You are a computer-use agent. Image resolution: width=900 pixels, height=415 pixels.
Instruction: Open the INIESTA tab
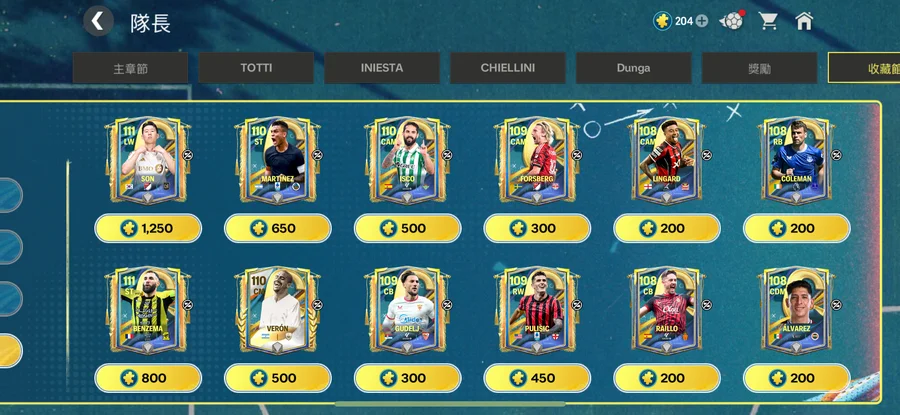pos(382,68)
